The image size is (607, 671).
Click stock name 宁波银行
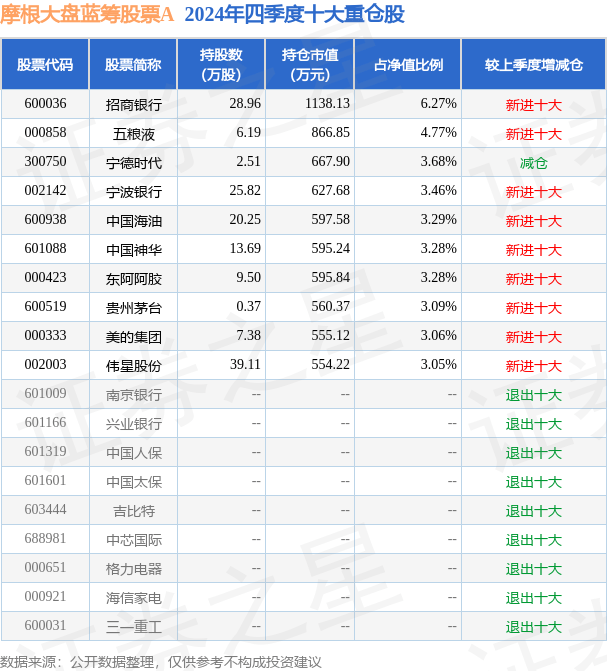[x=134, y=191]
